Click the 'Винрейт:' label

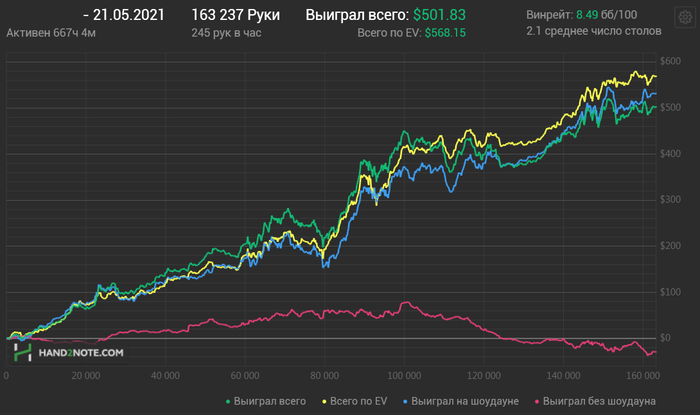pos(550,15)
